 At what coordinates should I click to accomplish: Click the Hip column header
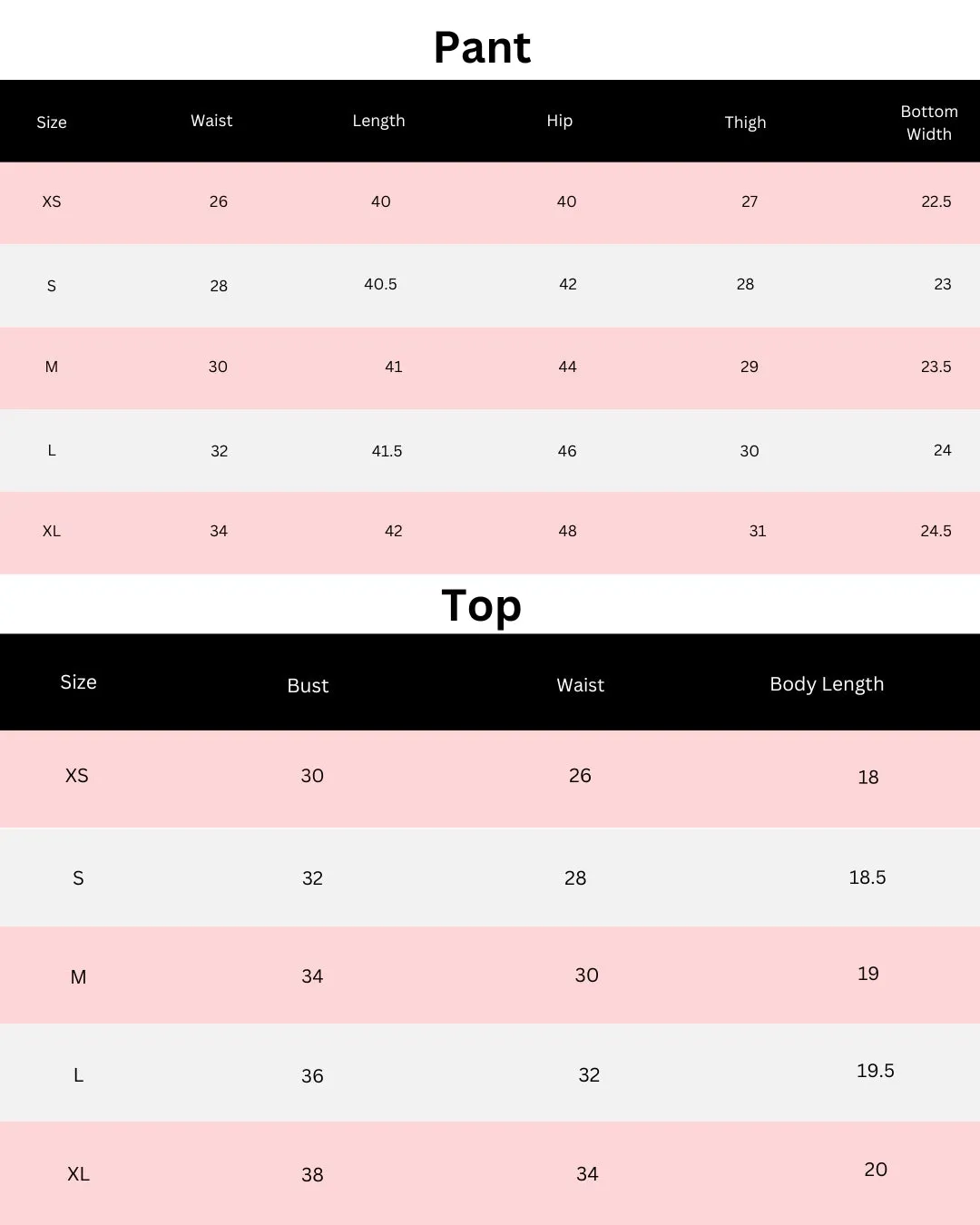(560, 121)
